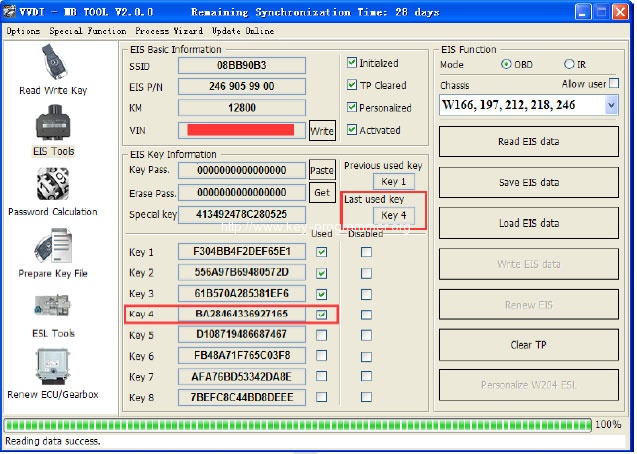This screenshot has width=637, height=454.
Task: Open the Prepare Key File icon
Action: [53, 245]
